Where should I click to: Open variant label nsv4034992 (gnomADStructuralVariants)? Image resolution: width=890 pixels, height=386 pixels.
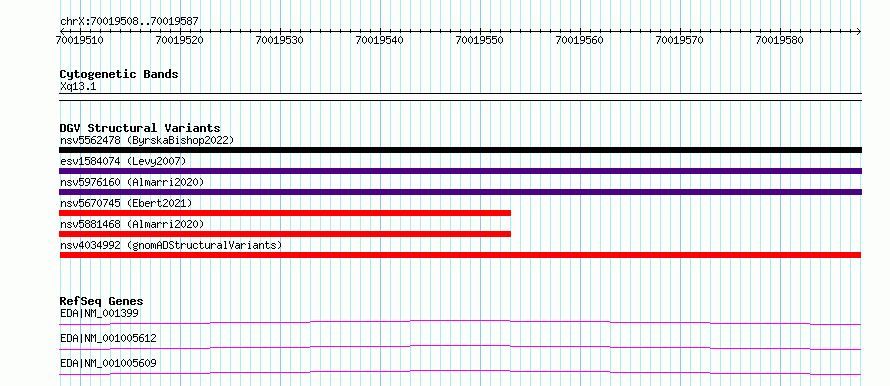pyautogui.click(x=171, y=245)
